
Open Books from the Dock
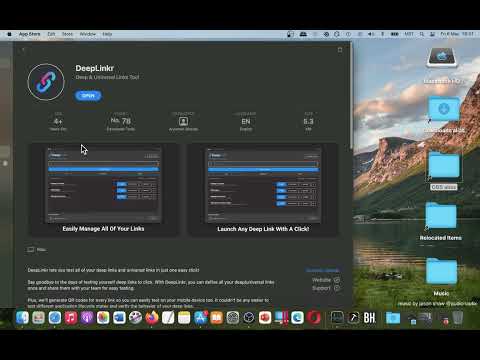pos(216,318)
